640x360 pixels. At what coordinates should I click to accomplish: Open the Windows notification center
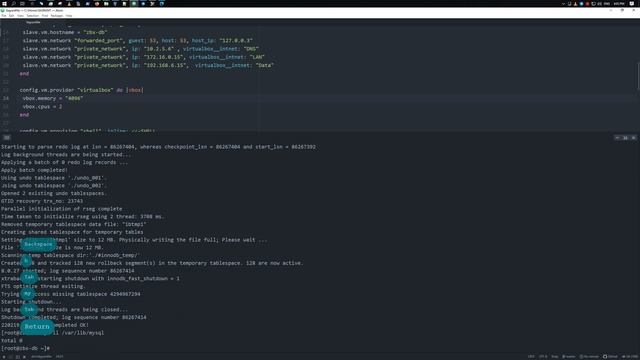pyautogui.click(x=632, y=3)
